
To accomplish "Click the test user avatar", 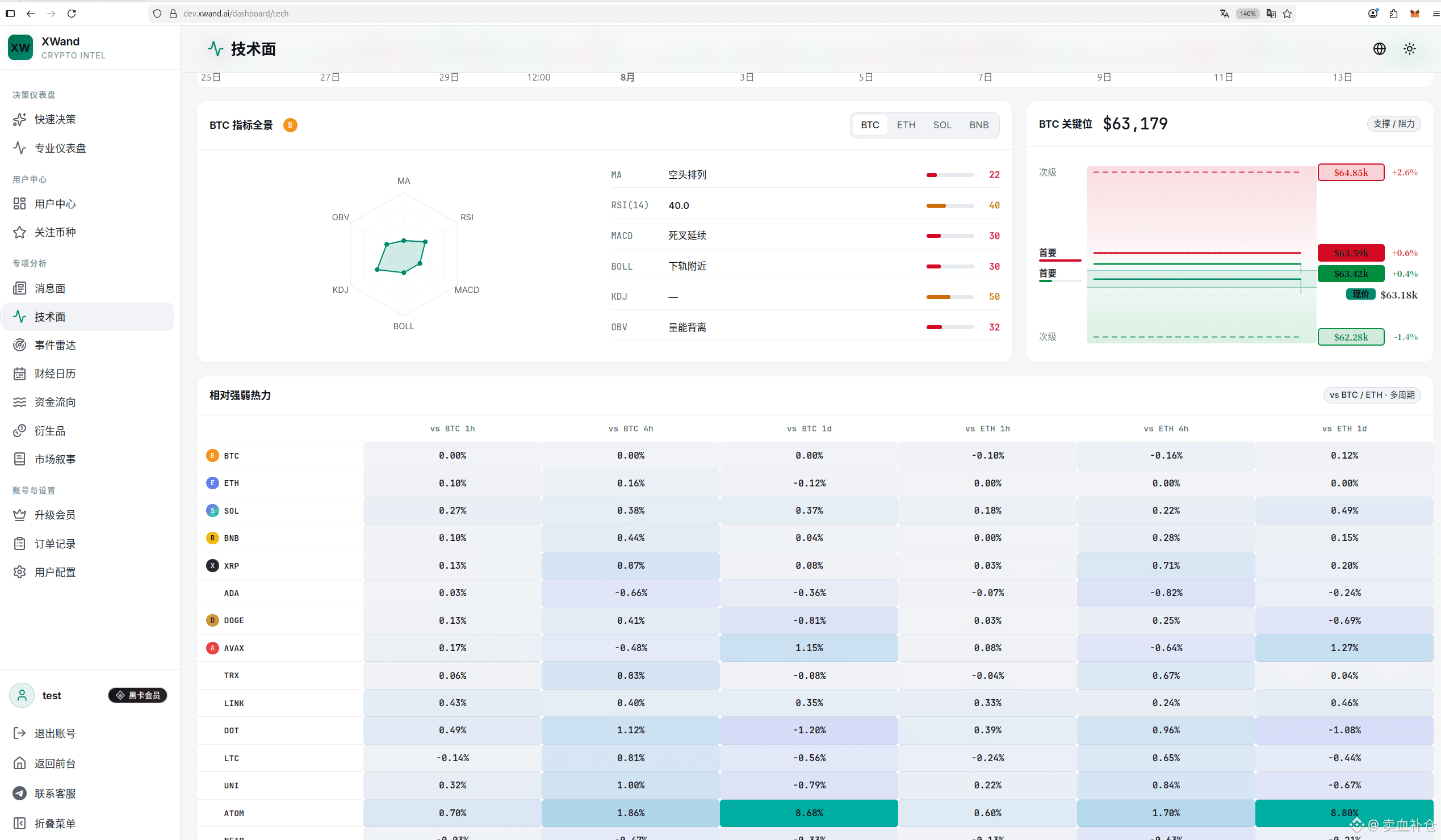I will click(22, 695).
